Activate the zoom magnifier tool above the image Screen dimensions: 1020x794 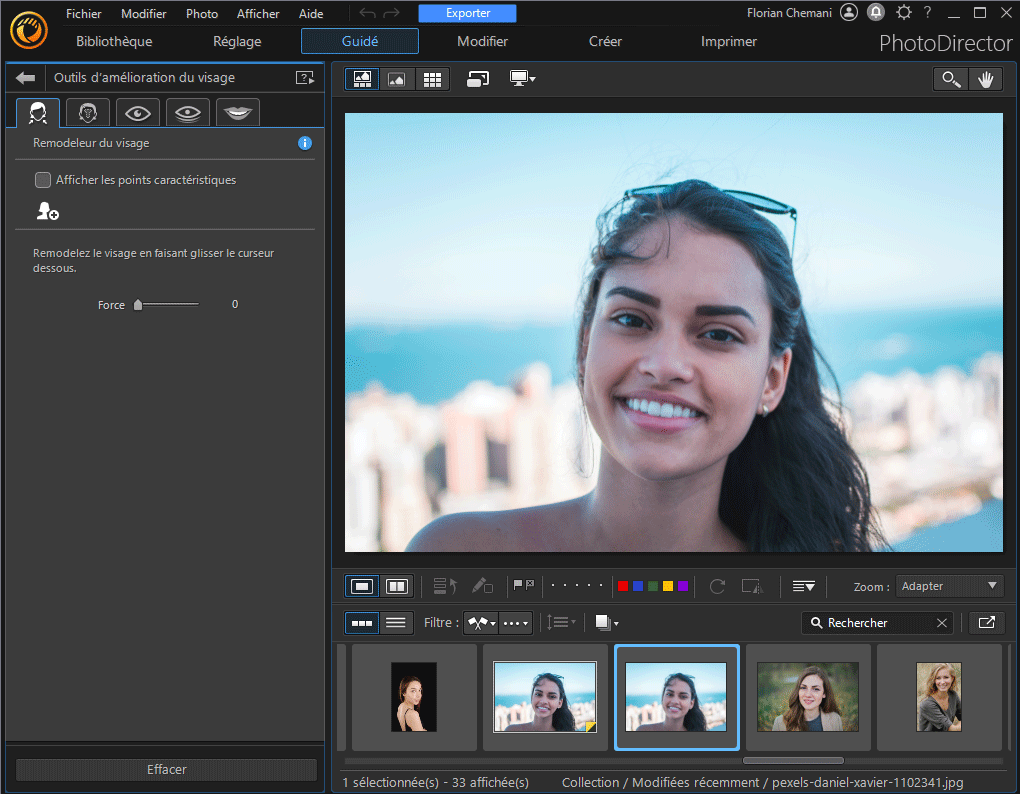point(950,78)
